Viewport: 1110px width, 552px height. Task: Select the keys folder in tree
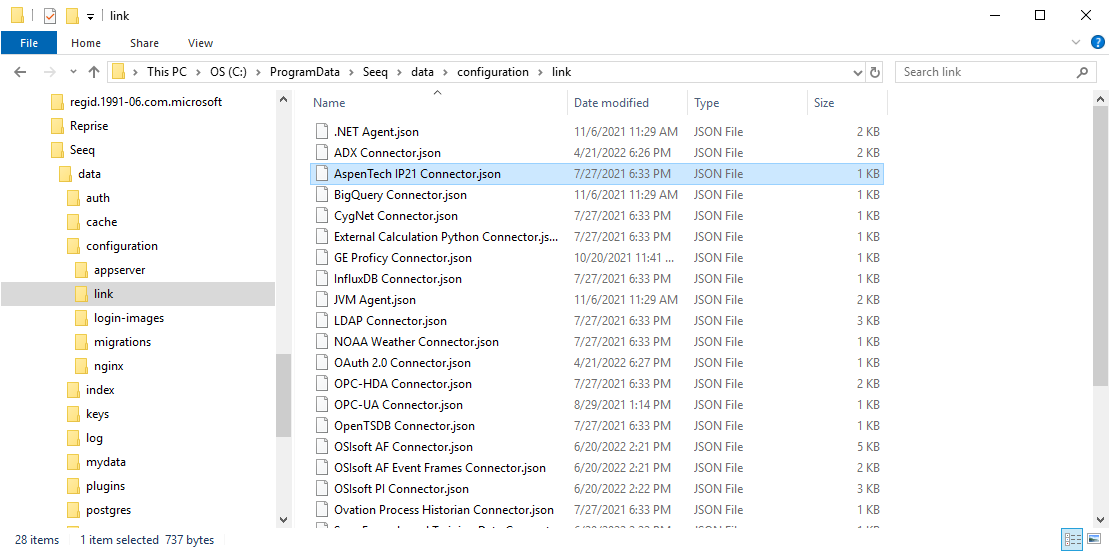point(97,414)
